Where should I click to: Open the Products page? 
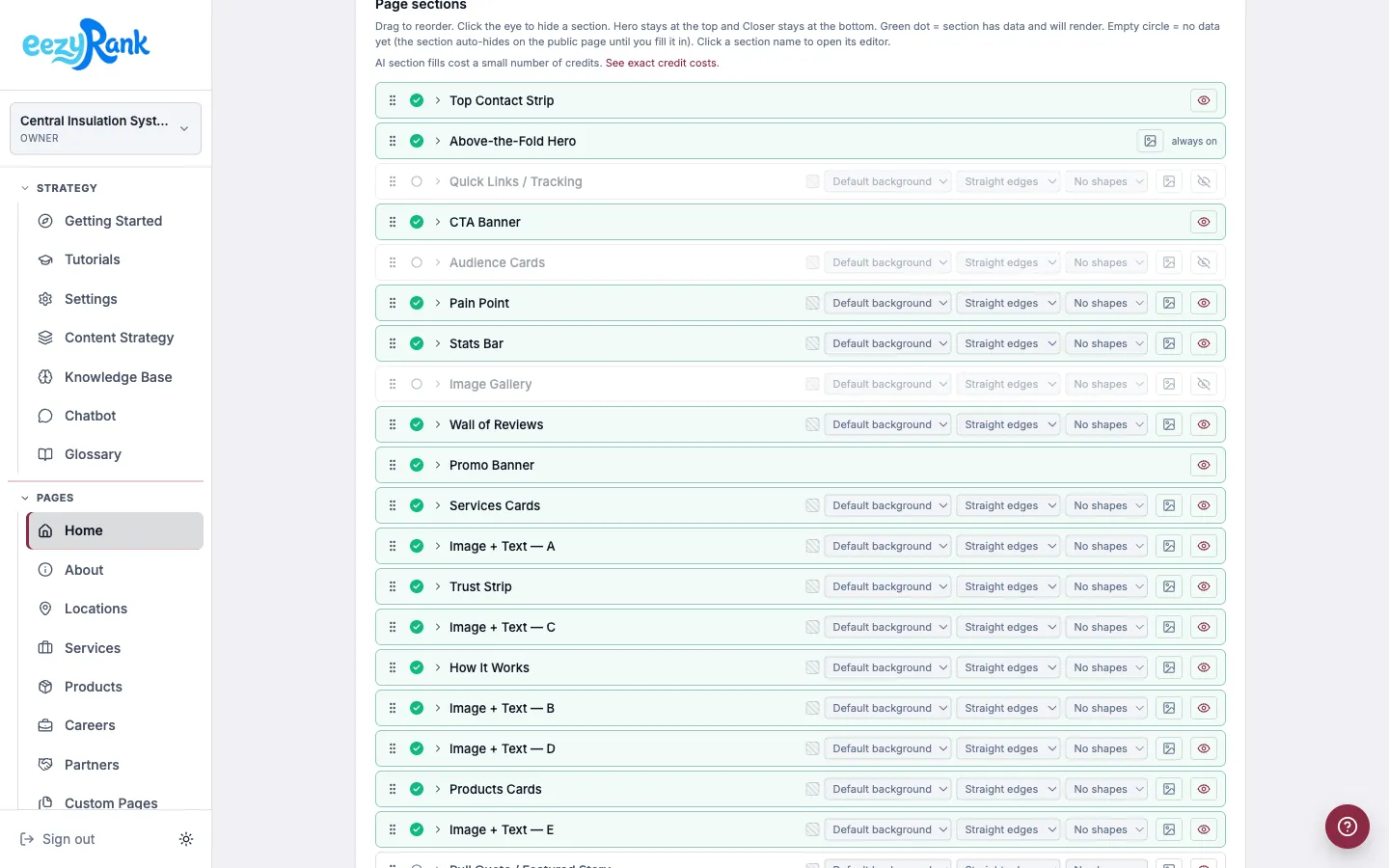(115, 687)
